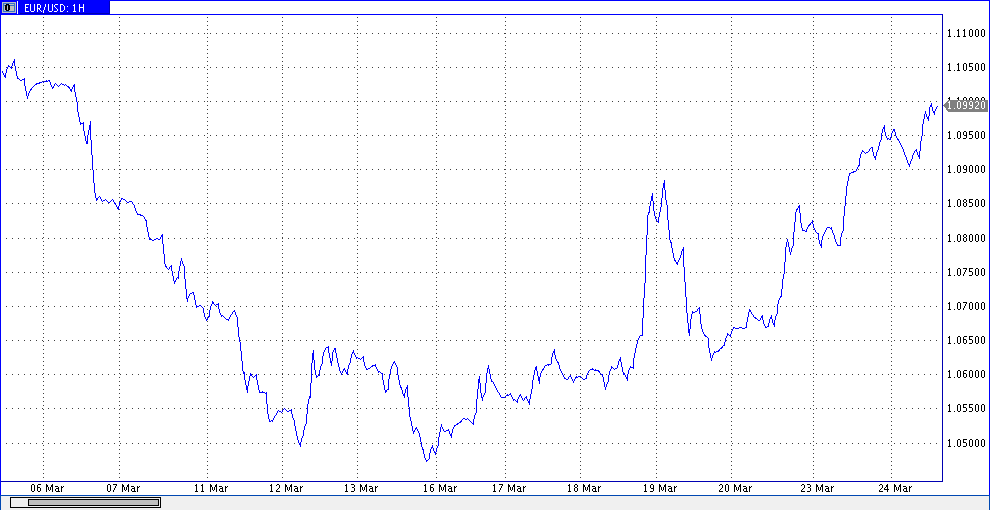Click the 12 Mar date label
The image size is (990, 510).
coord(285,489)
